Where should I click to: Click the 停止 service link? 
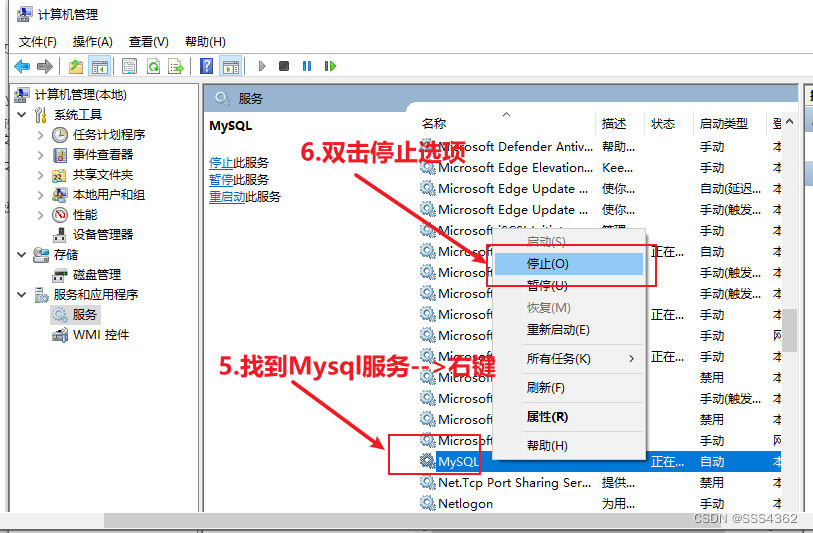(x=221, y=162)
